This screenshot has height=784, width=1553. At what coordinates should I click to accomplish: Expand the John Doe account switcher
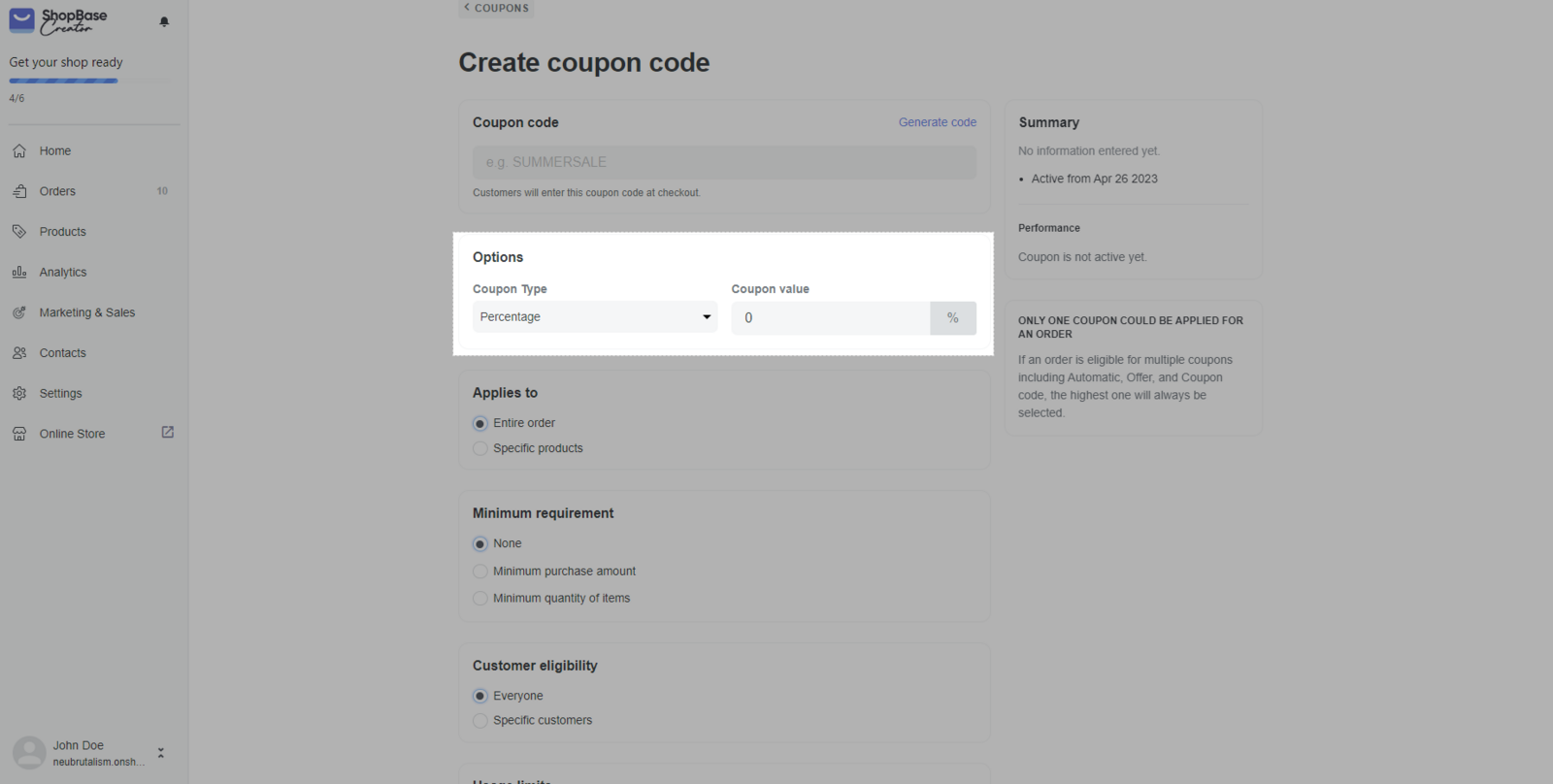click(x=161, y=753)
